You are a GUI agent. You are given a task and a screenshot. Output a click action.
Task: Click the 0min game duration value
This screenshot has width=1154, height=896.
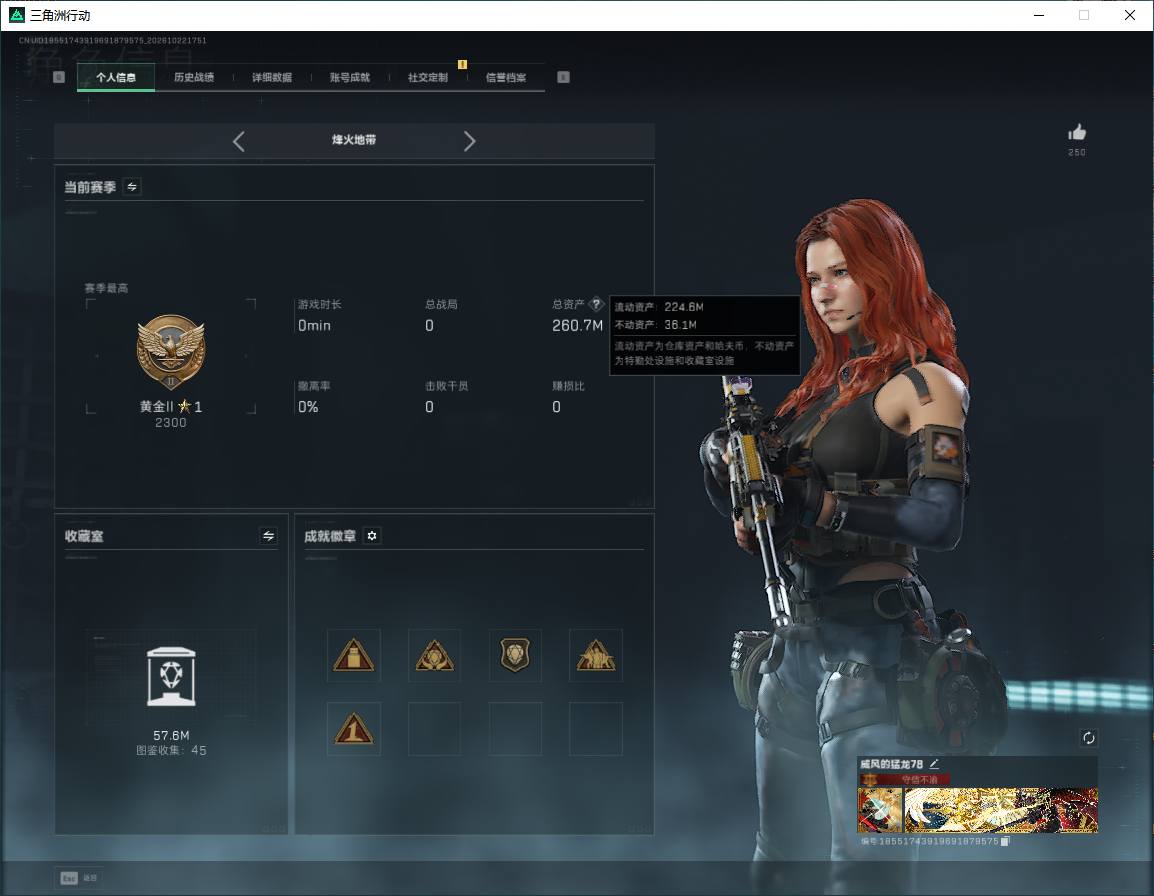[314, 325]
